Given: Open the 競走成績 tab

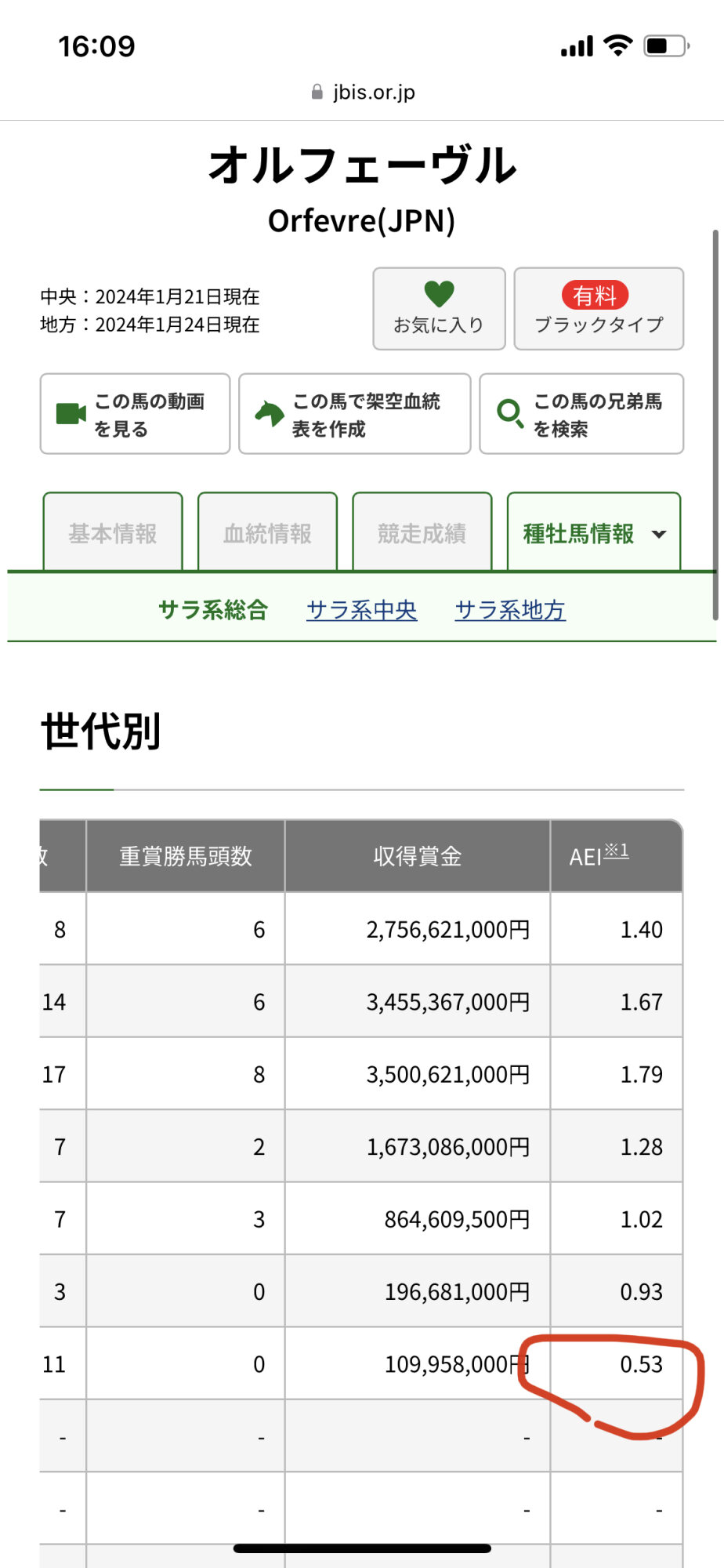Looking at the screenshot, I should coord(422,532).
